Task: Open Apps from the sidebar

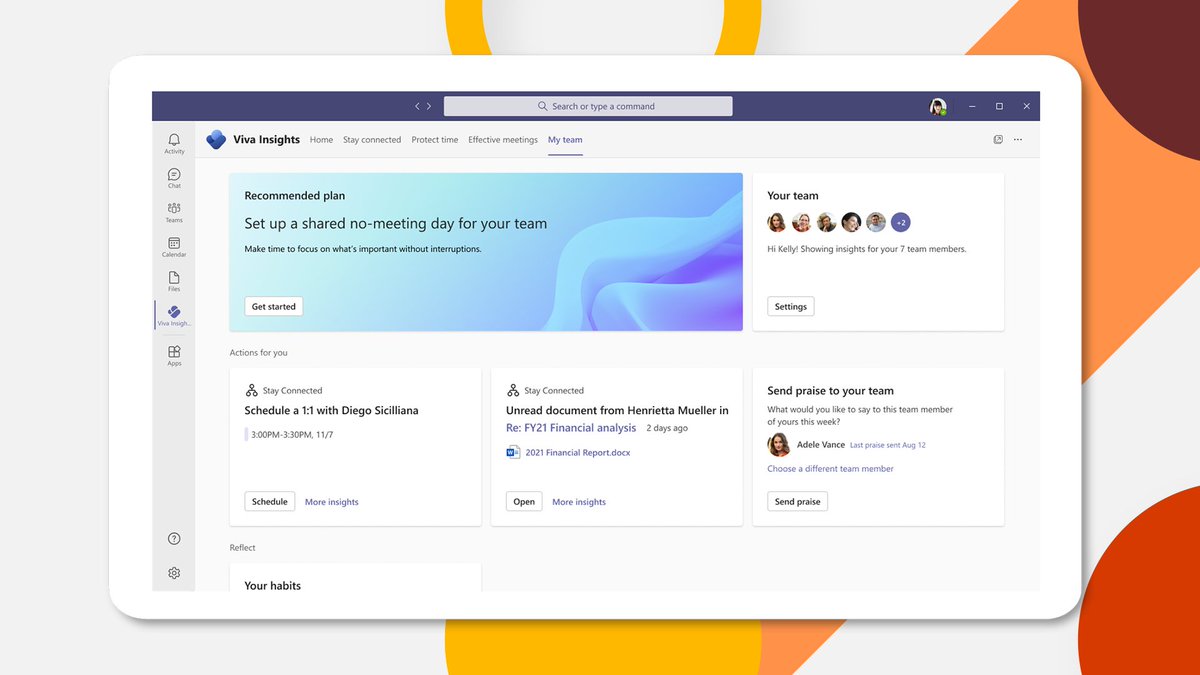Action: coord(174,355)
